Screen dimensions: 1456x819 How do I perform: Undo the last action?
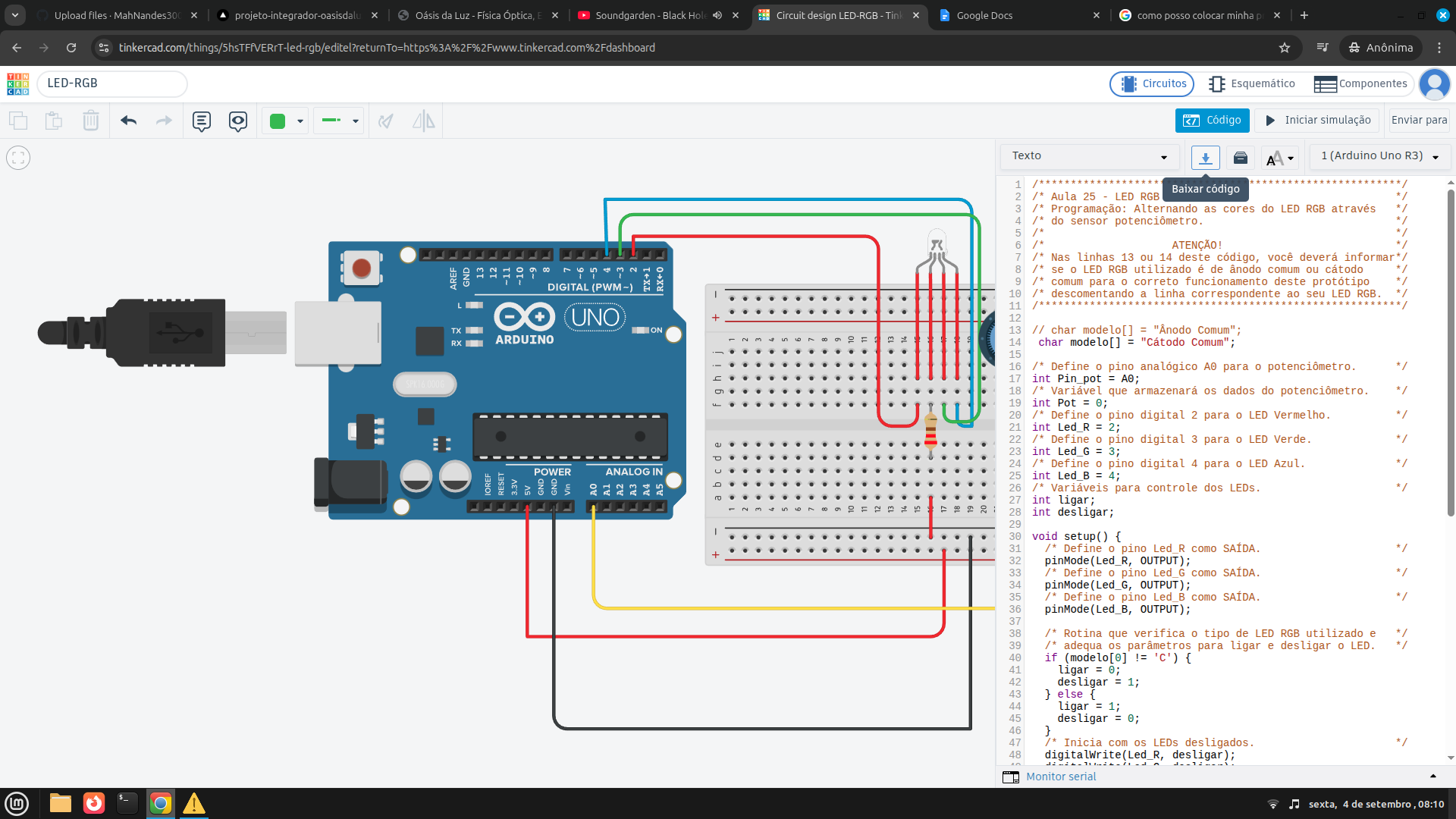(x=128, y=121)
